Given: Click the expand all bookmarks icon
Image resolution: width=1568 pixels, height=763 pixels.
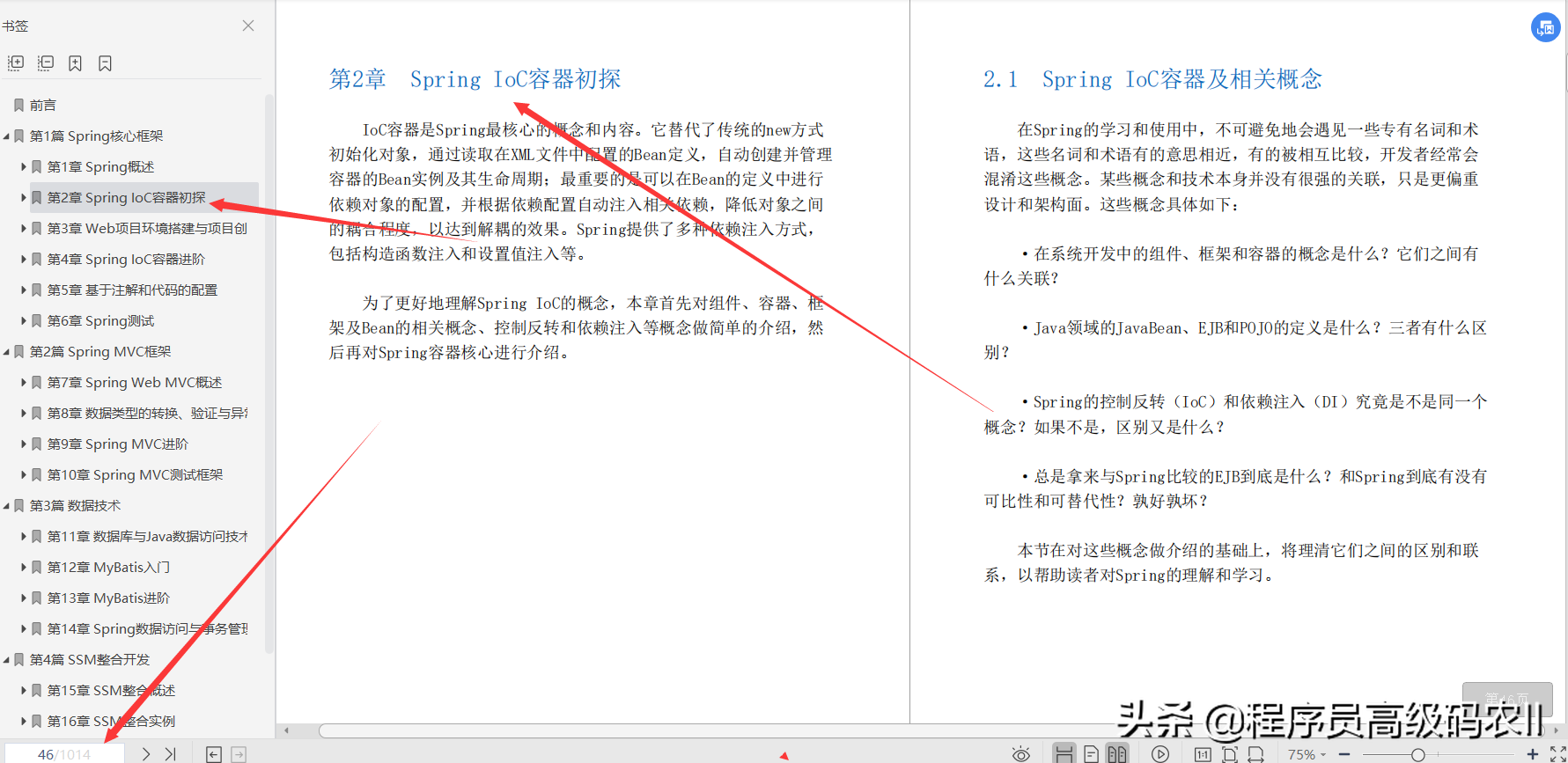Looking at the screenshot, I should 16,63.
